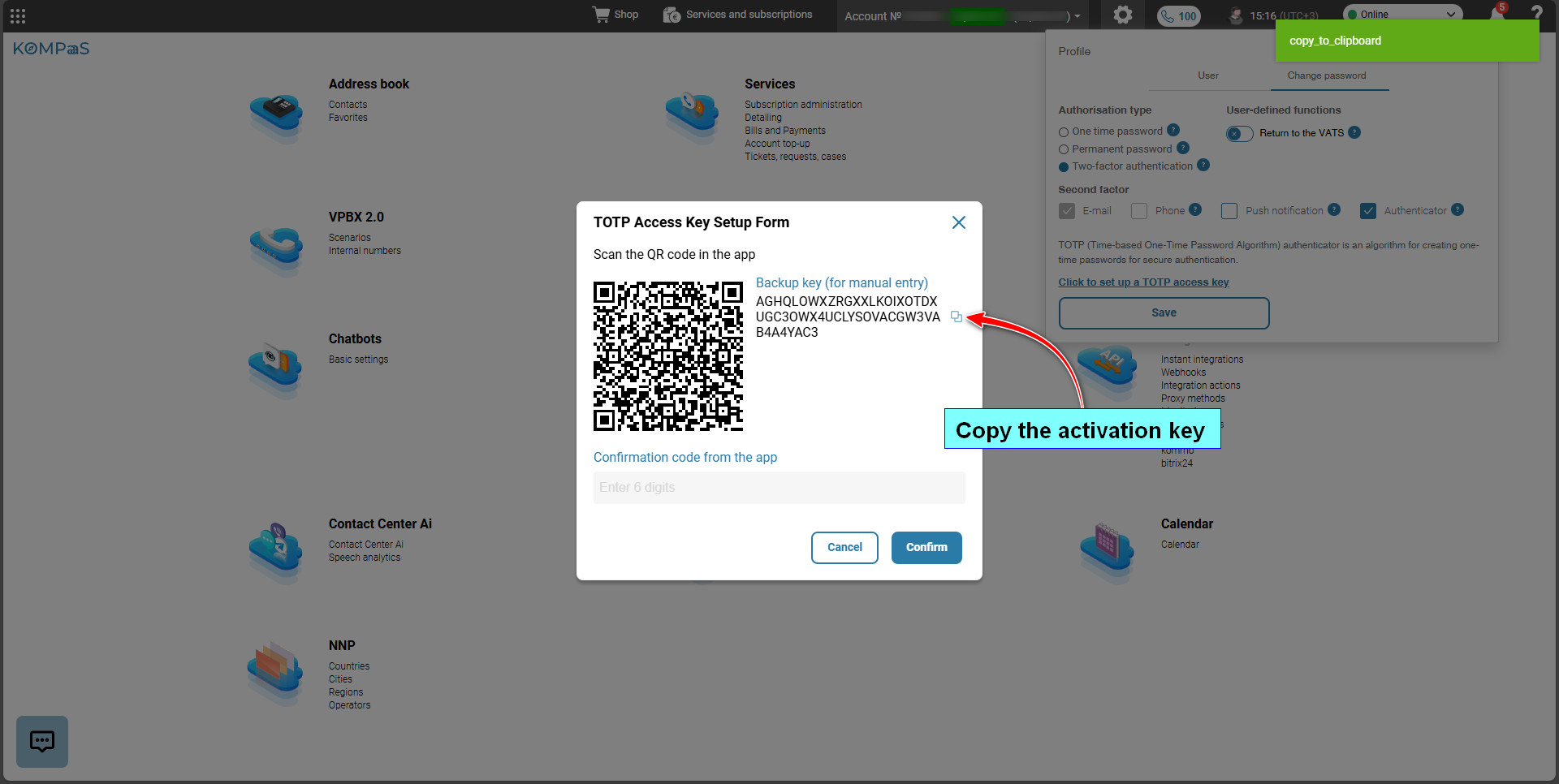Image resolution: width=1559 pixels, height=784 pixels.
Task: Open Contacts under Address book
Action: pyautogui.click(x=348, y=105)
